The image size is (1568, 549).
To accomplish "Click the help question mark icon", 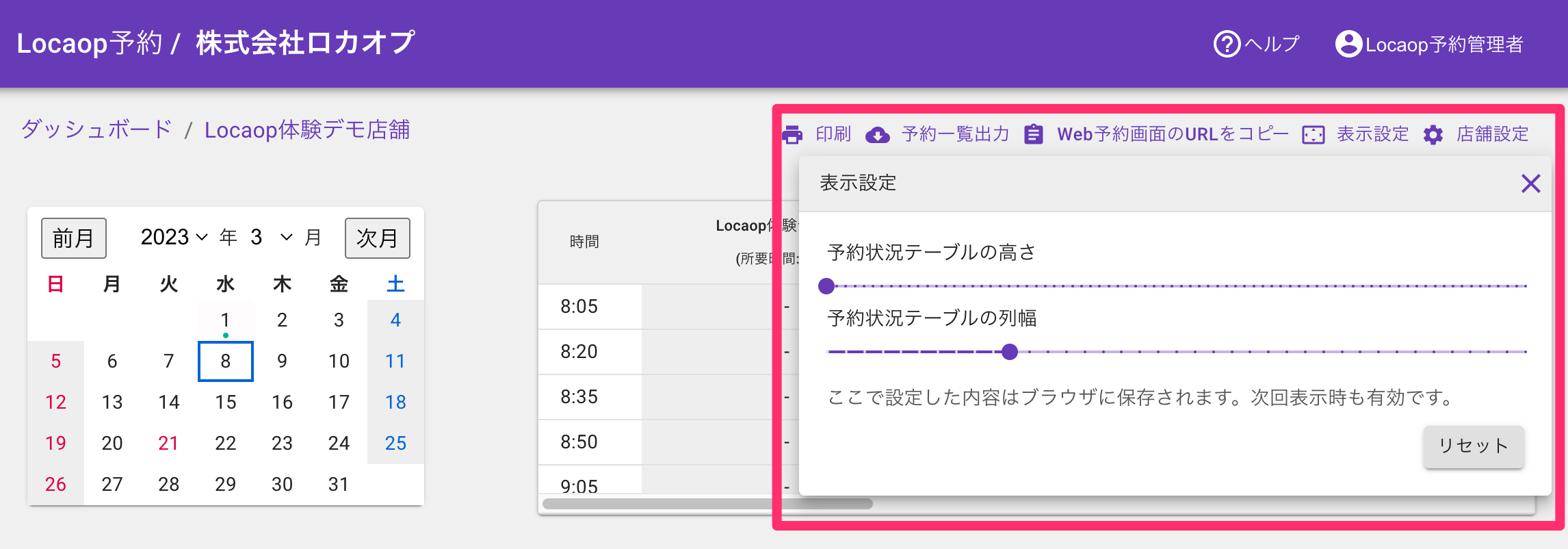I will 1226,44.
